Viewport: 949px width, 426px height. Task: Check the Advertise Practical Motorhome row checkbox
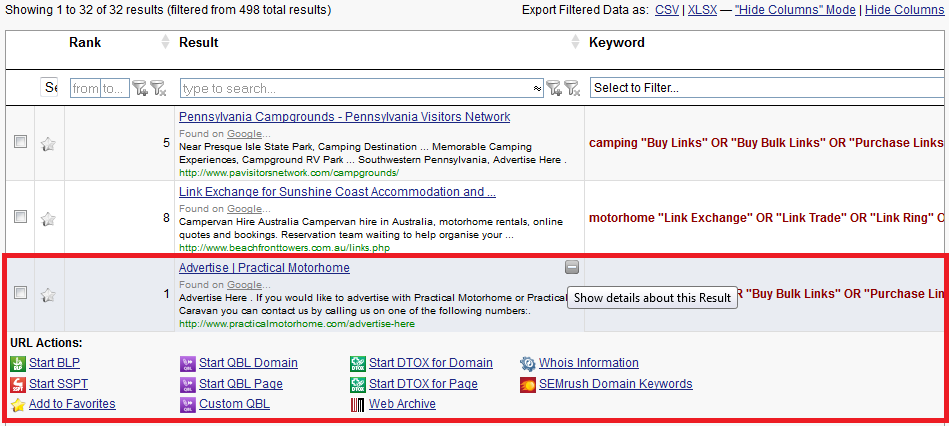tap(21, 293)
